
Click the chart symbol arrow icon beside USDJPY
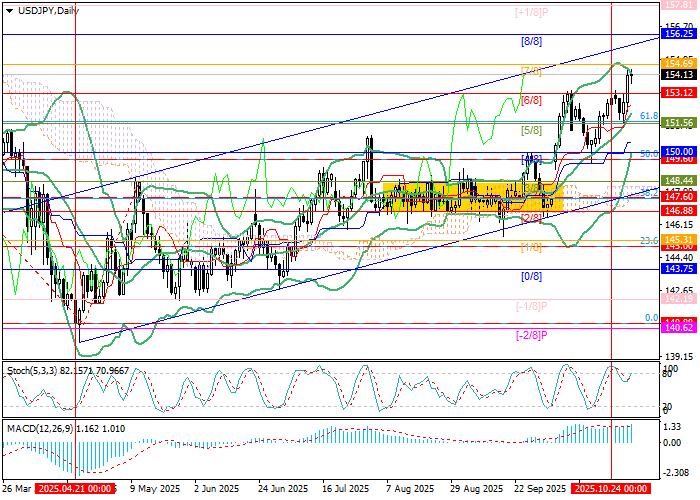click(x=7, y=9)
